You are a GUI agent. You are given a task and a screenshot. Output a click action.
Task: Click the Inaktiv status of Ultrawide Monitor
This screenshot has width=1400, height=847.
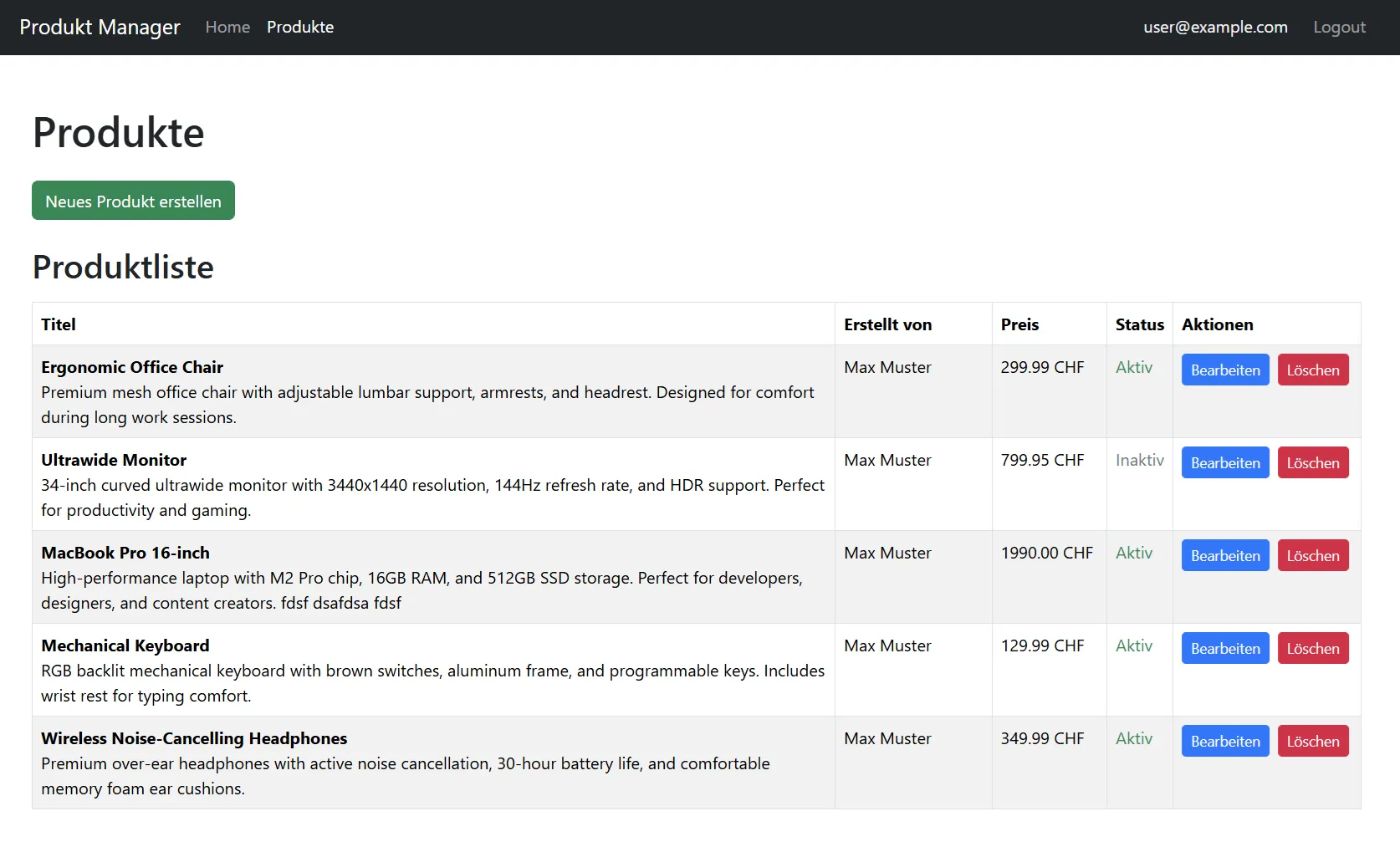pos(1139,460)
